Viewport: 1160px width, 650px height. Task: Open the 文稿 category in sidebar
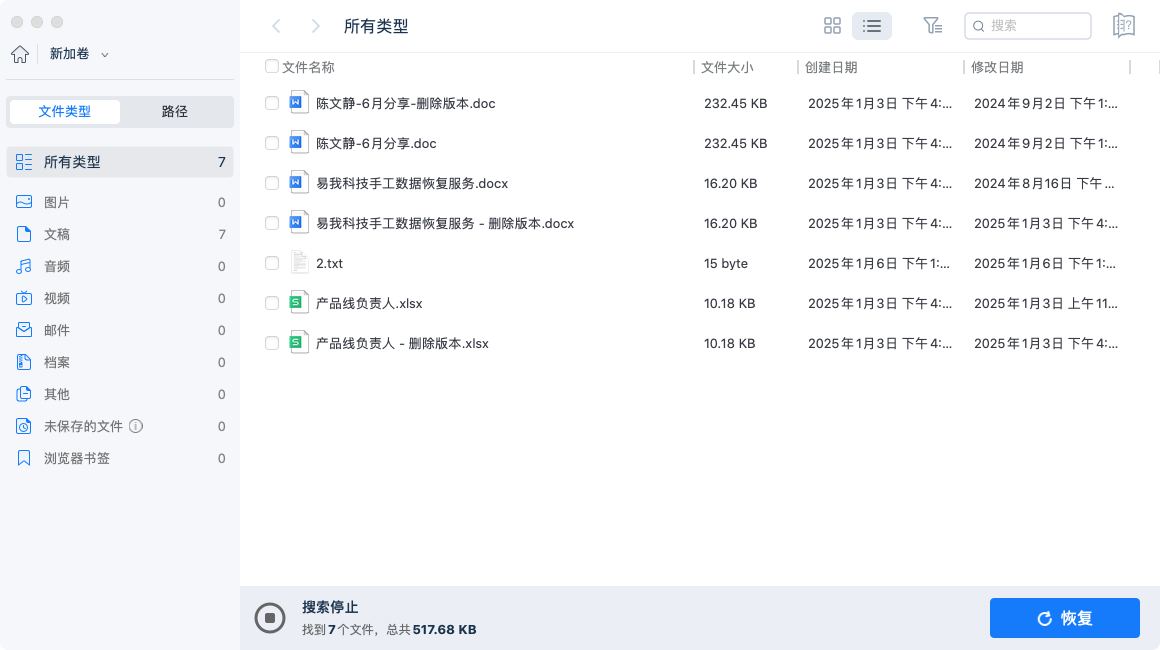point(57,234)
